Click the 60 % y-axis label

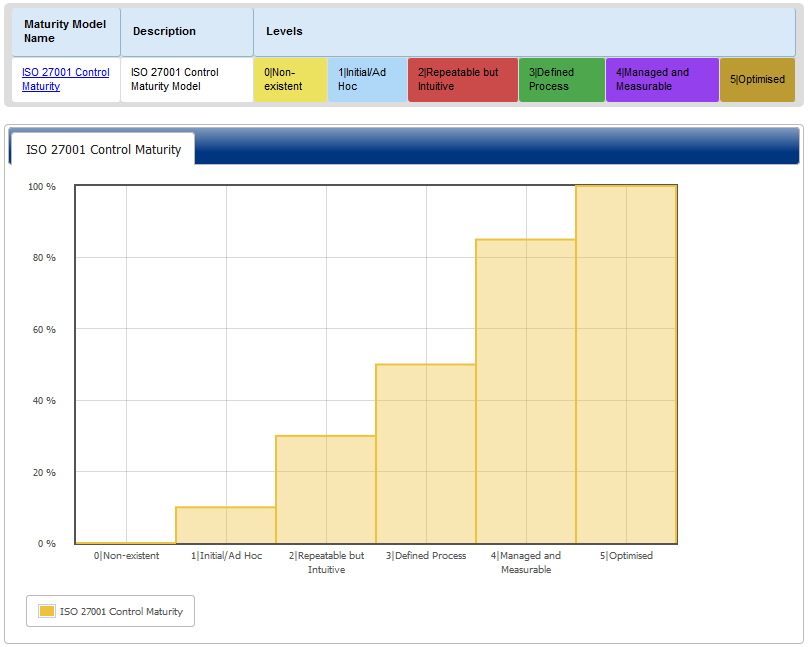pyautogui.click(x=44, y=330)
